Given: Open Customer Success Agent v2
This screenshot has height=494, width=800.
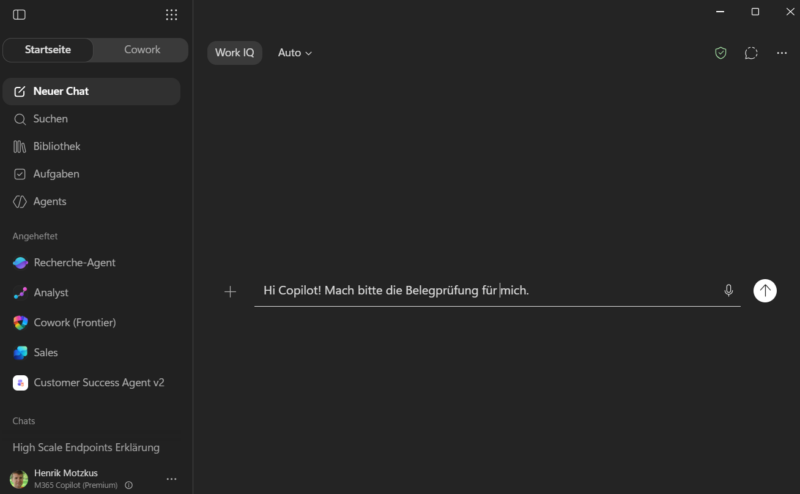Looking at the screenshot, I should tap(91, 383).
